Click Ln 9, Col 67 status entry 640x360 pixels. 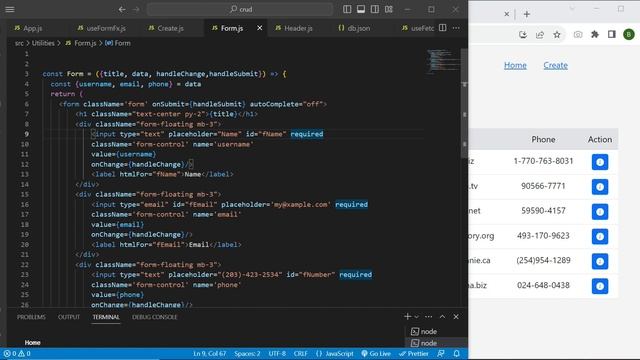coord(209,353)
